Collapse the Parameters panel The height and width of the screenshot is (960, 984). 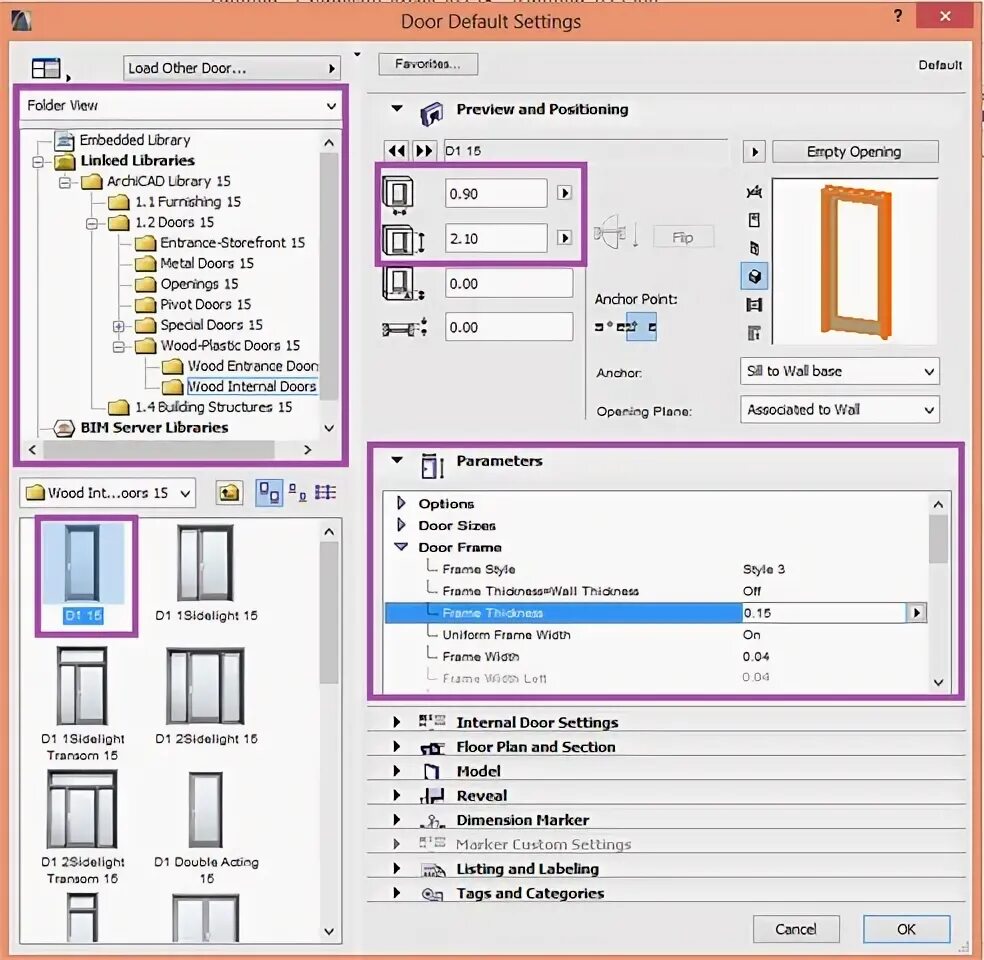tap(397, 460)
